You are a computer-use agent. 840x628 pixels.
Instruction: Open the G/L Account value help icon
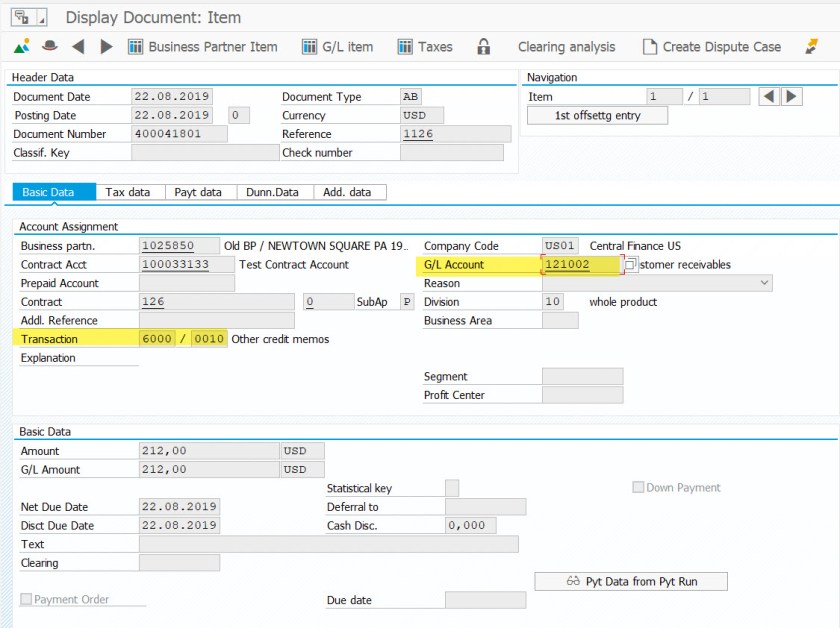(631, 264)
